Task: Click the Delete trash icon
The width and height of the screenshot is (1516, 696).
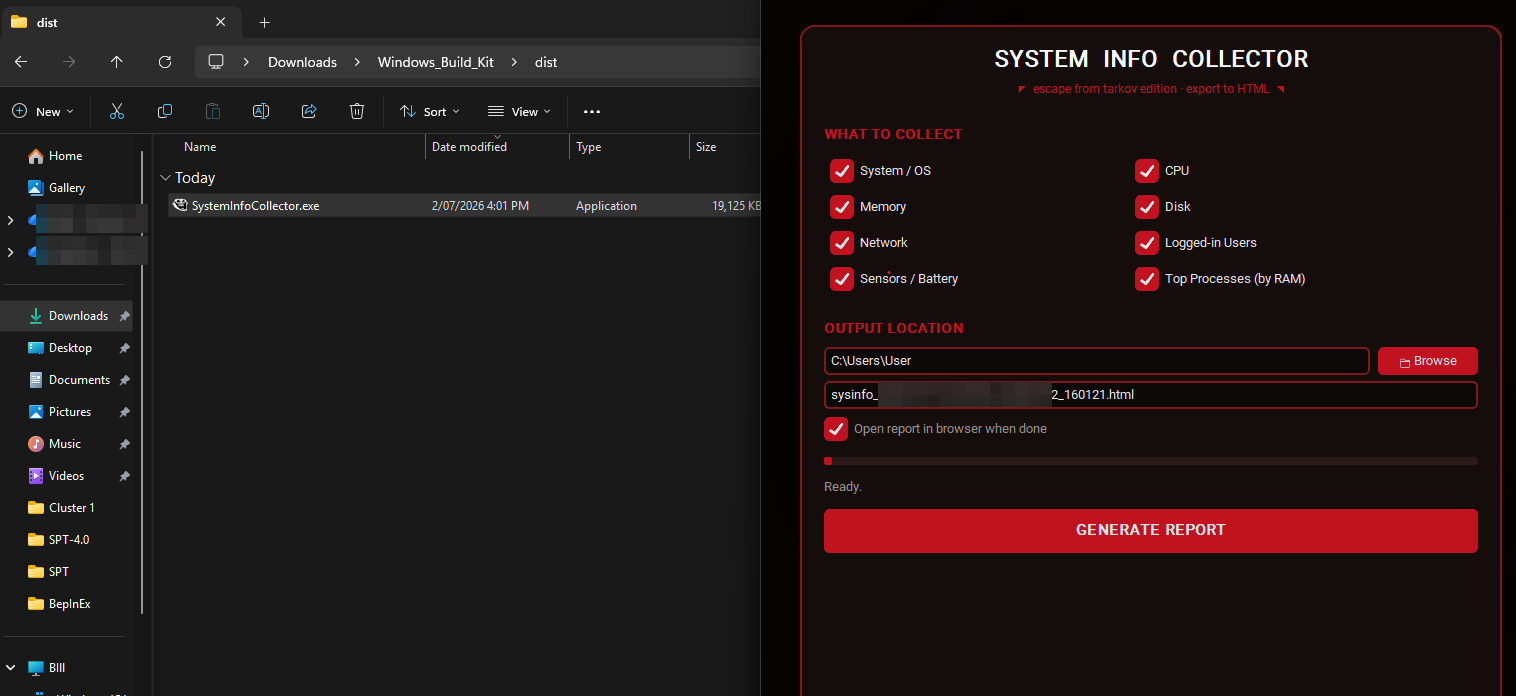Action: pos(357,111)
